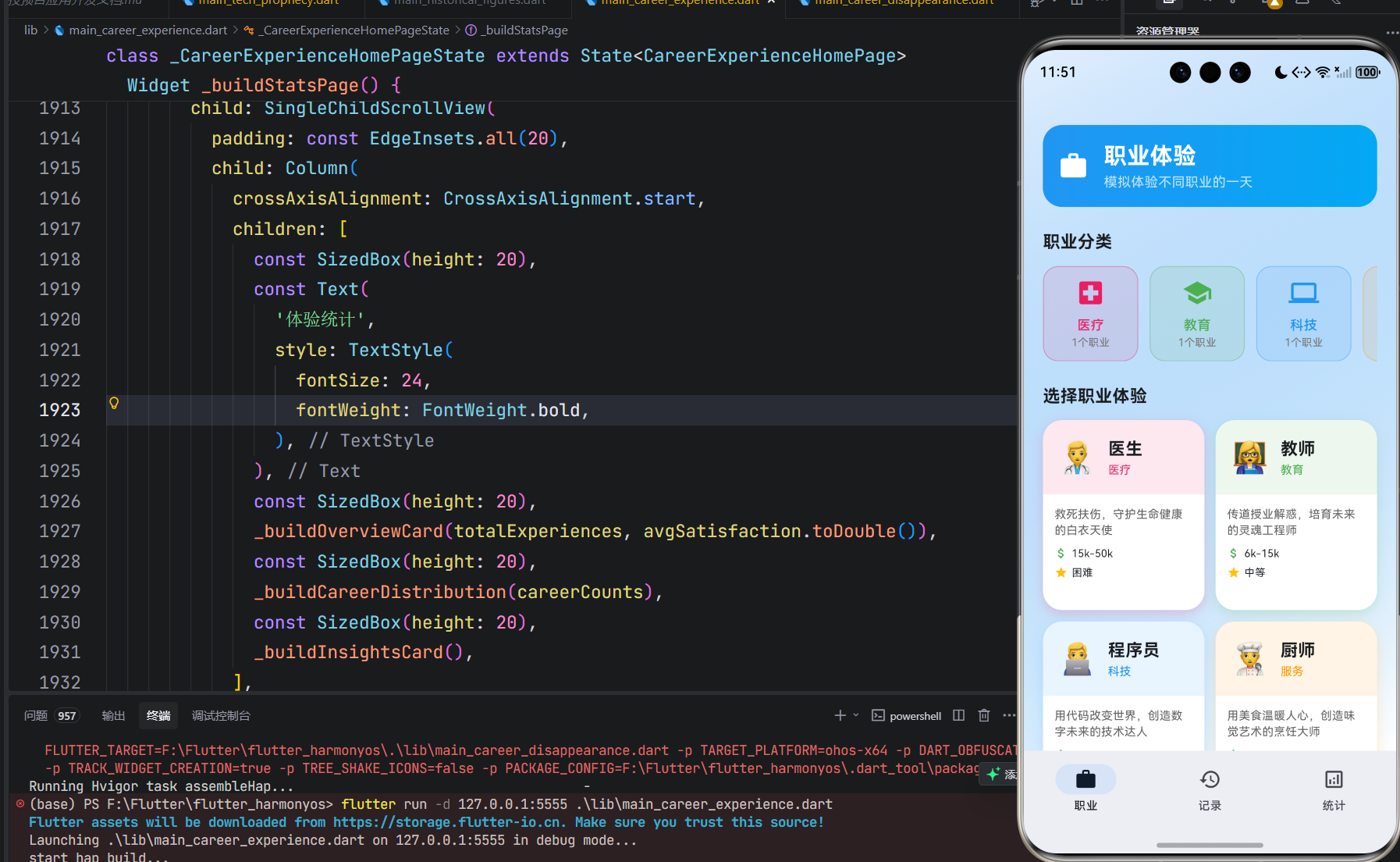The image size is (1400, 862).
Task: Tap the teacher emoji avatar
Action: 1249,458
